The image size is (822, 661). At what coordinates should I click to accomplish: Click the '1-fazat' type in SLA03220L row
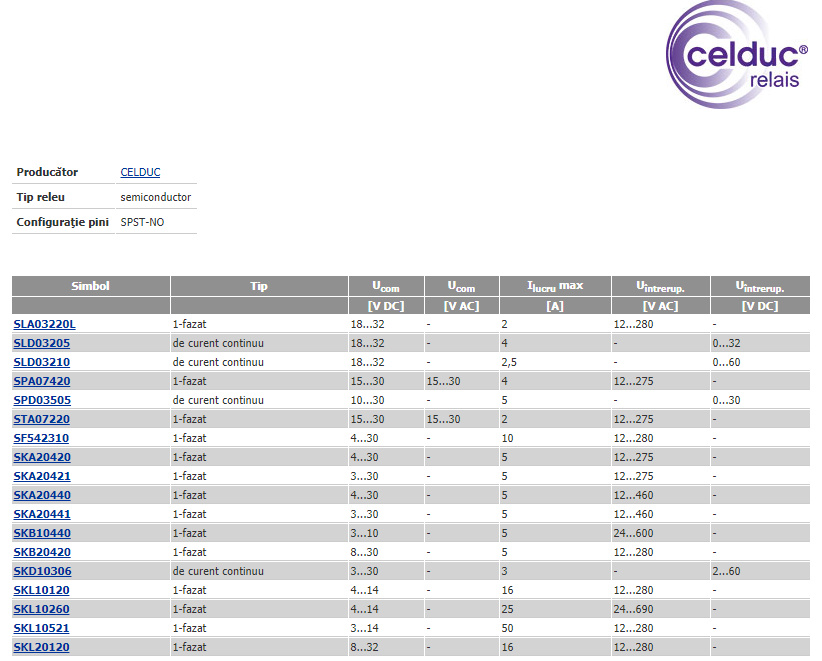click(x=189, y=324)
